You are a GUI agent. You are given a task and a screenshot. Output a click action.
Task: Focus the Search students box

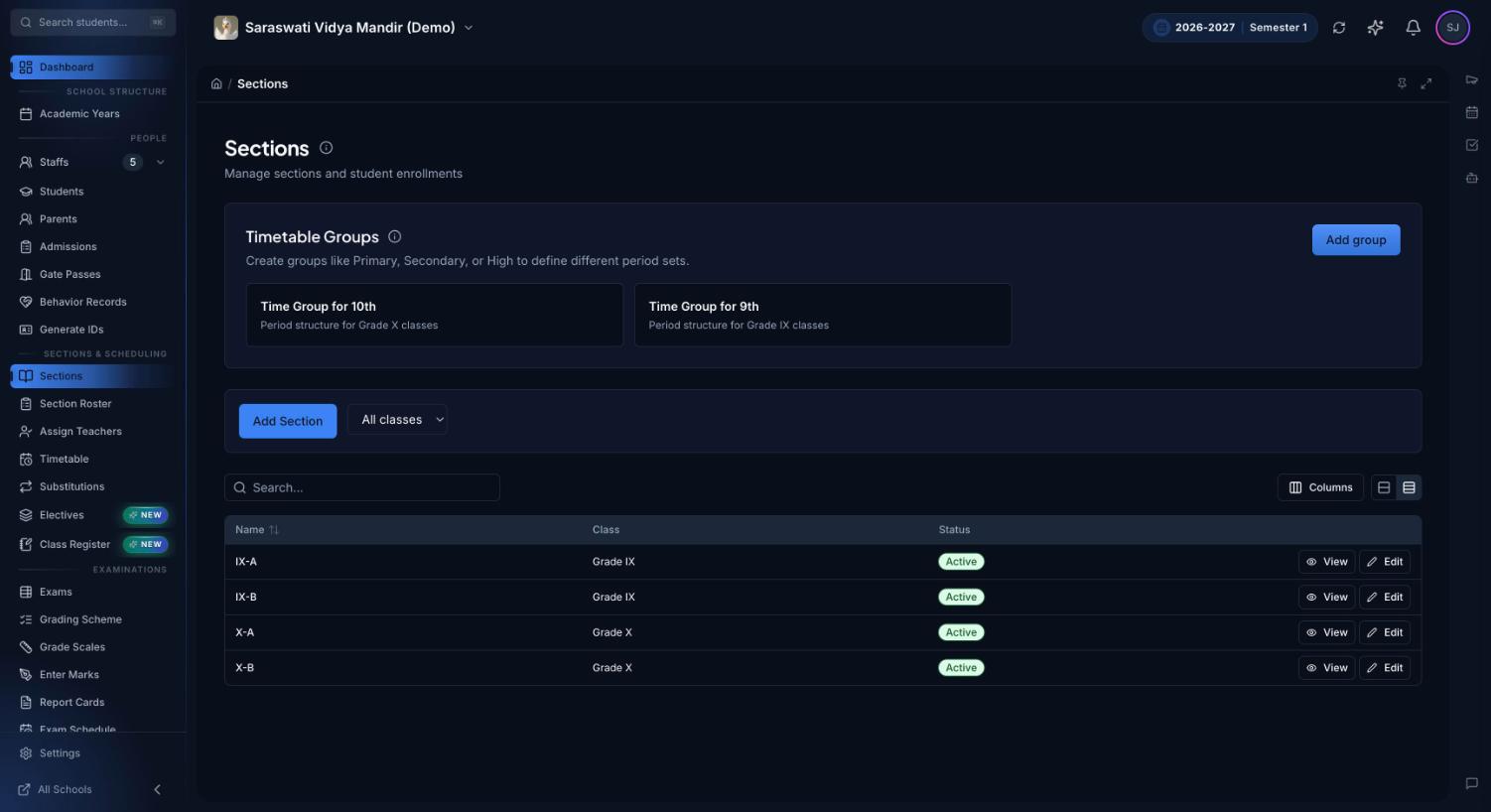coord(93,22)
